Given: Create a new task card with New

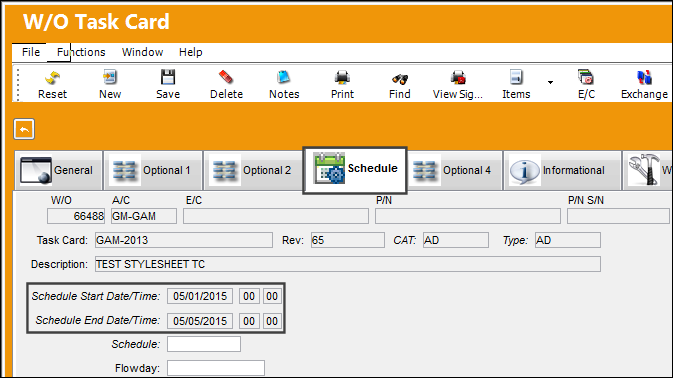Looking at the screenshot, I should point(110,78).
